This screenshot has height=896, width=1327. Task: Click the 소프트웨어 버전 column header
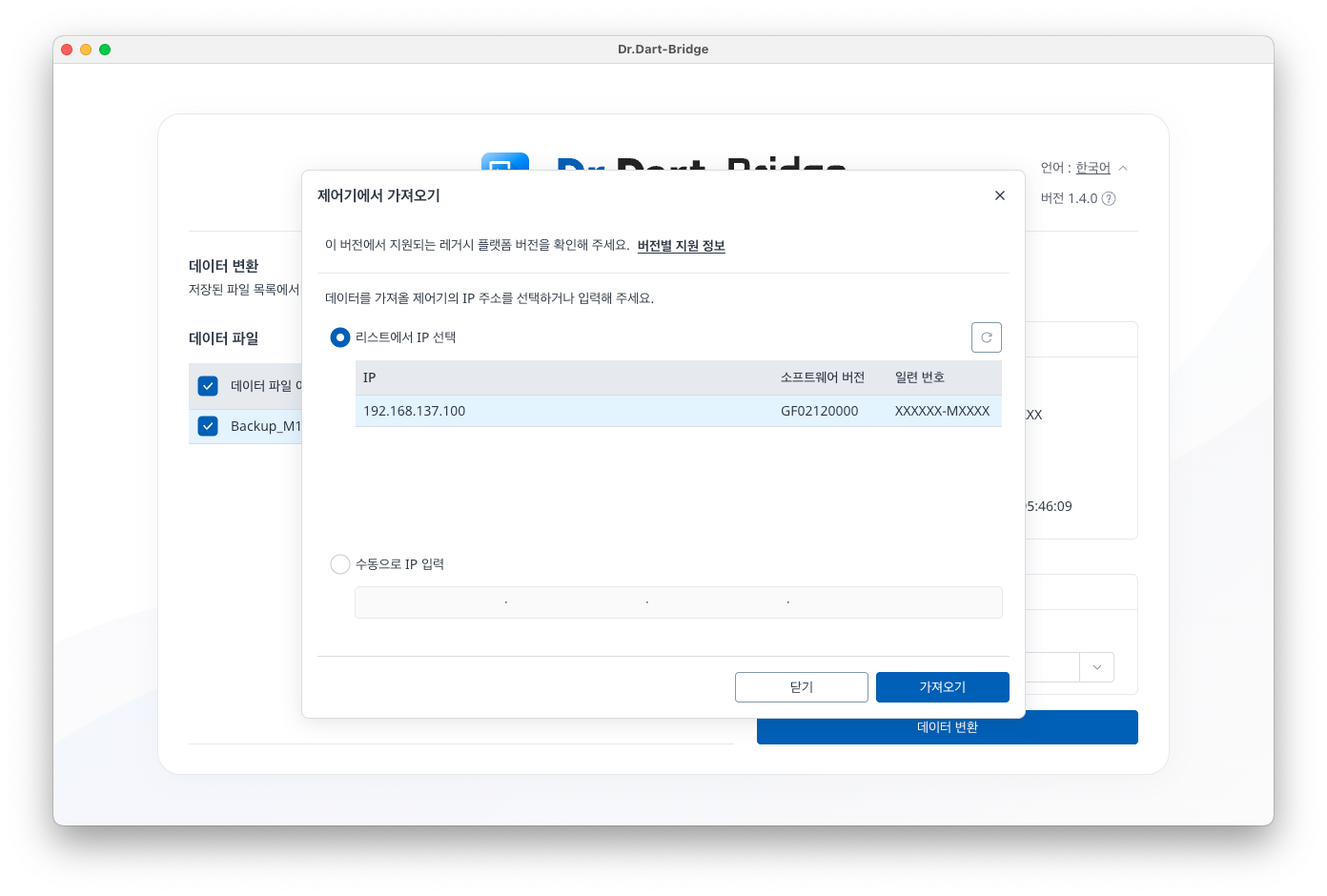(x=822, y=377)
